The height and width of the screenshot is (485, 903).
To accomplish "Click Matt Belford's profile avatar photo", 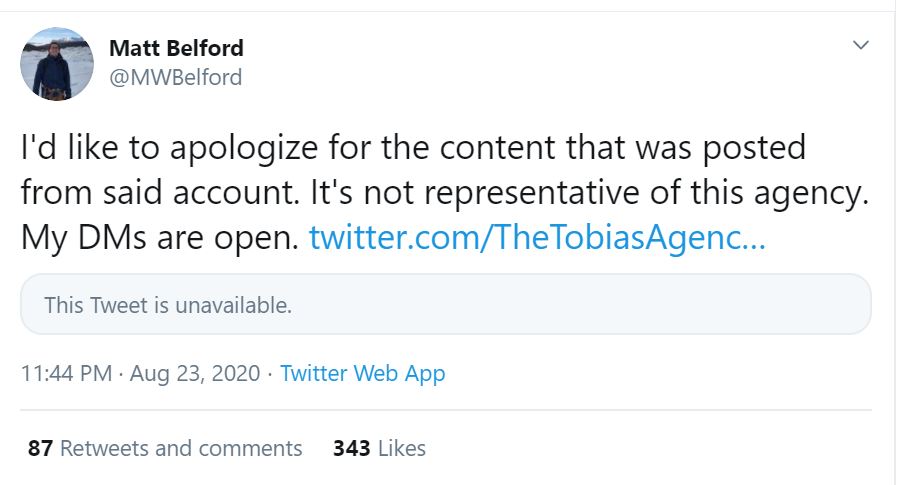I will point(58,64).
